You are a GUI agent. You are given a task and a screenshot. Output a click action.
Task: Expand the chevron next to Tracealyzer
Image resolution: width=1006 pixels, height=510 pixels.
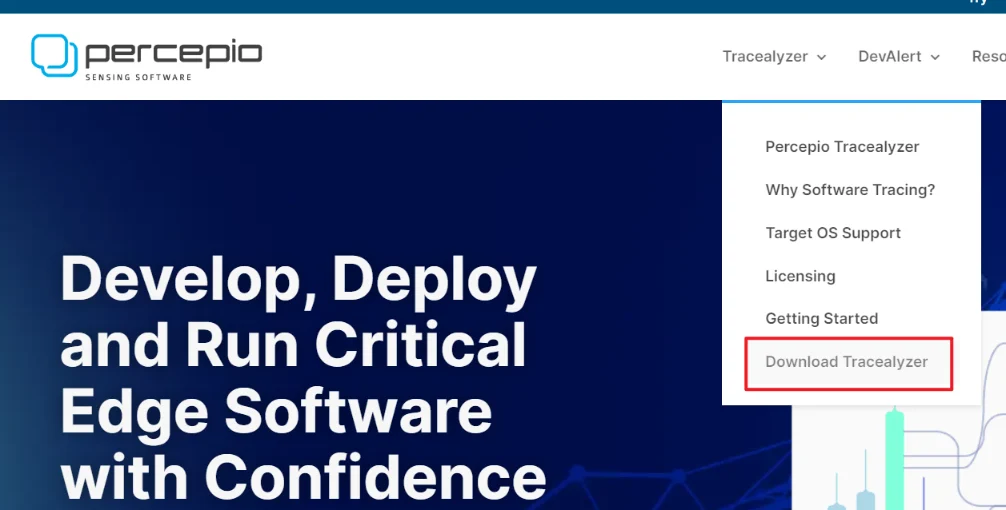822,57
